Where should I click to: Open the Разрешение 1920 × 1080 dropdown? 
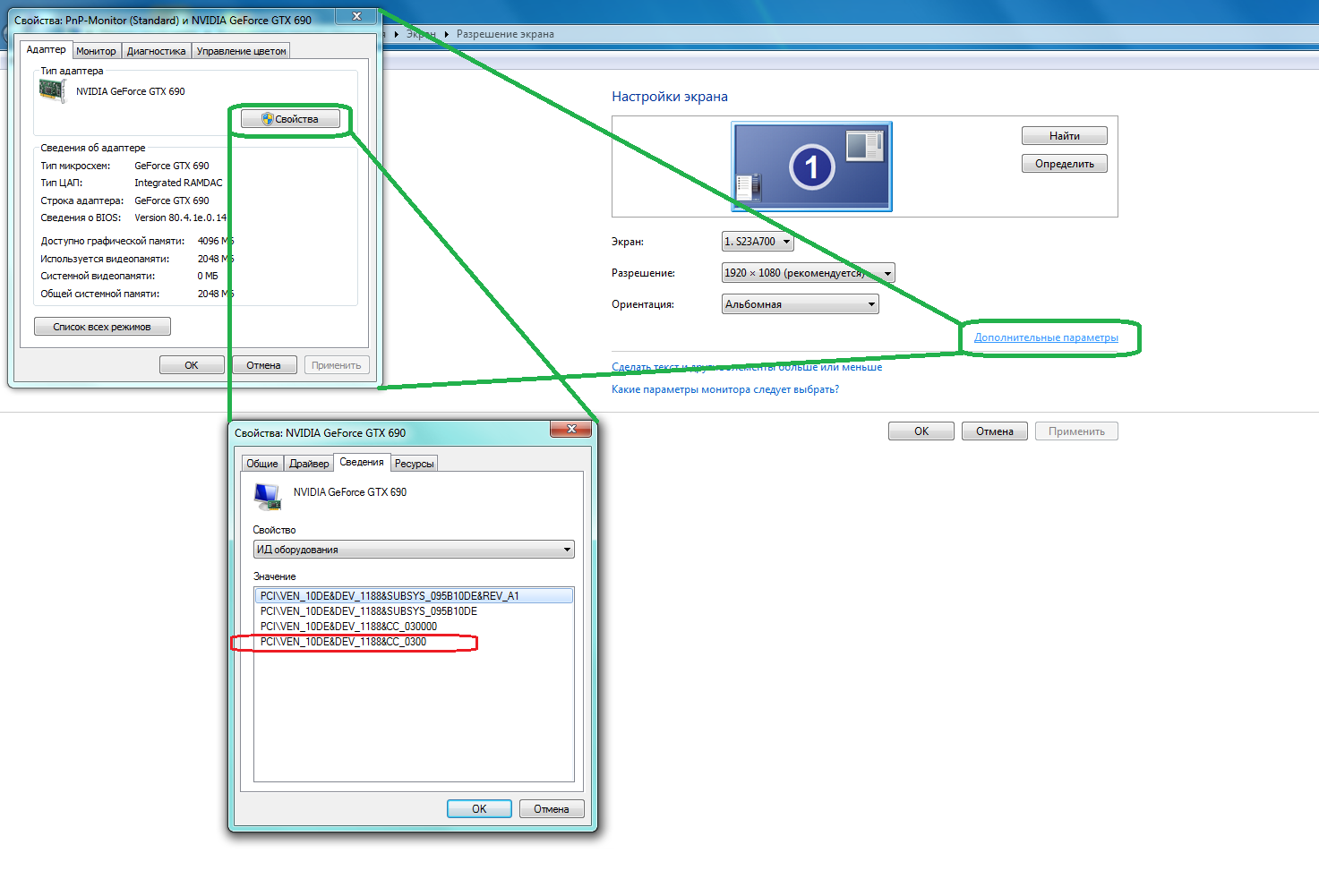(x=808, y=273)
